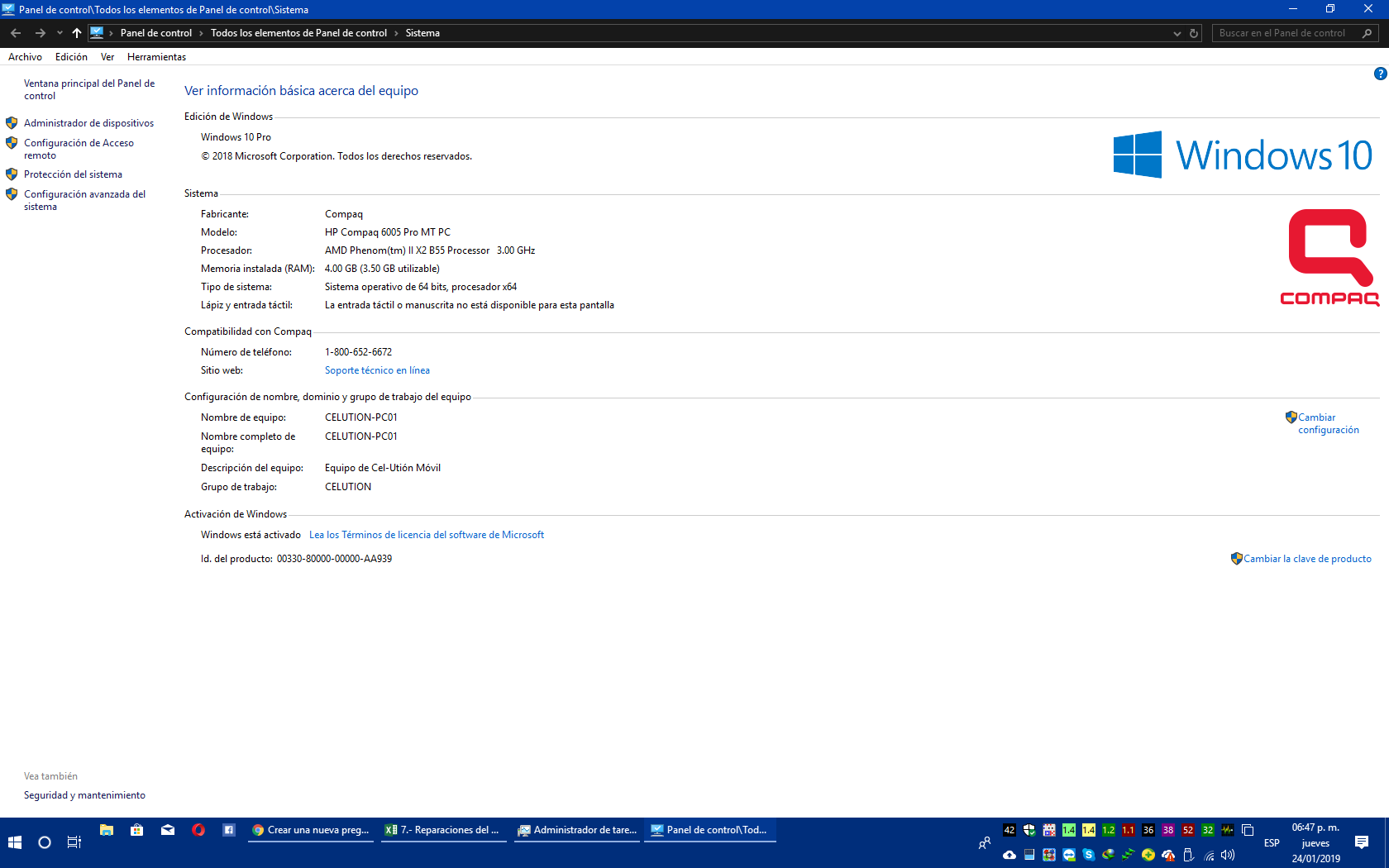Click the ESP input language indicator
The height and width of the screenshot is (868, 1389).
click(1272, 843)
